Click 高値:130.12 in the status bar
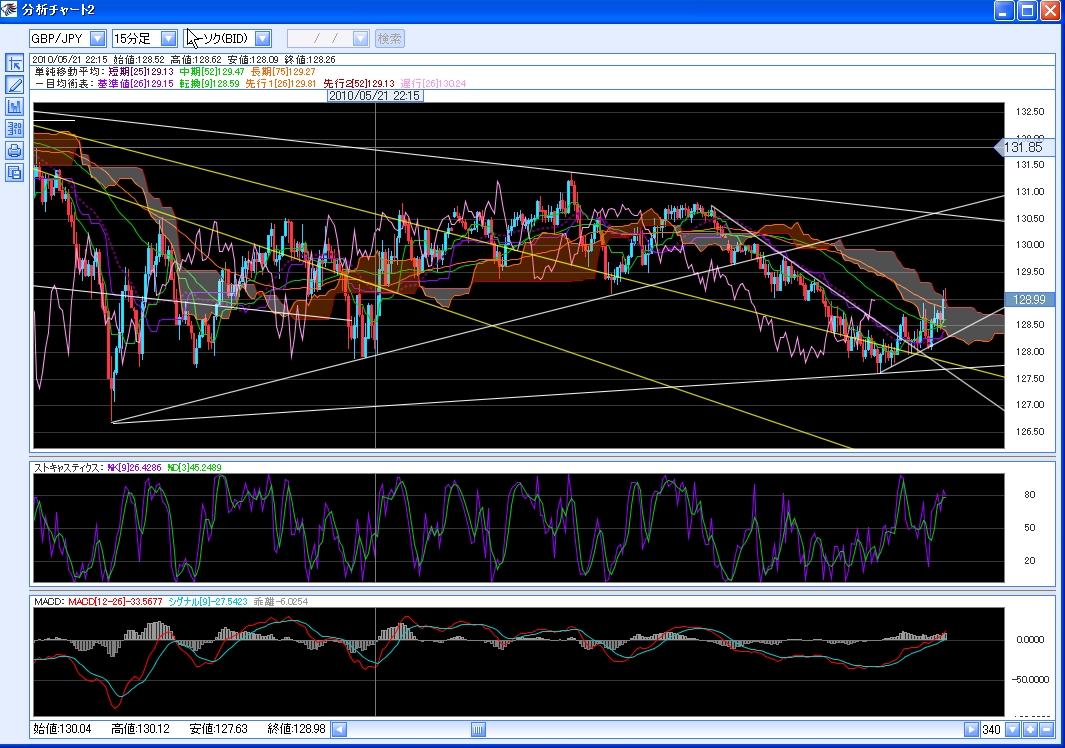Image resolution: width=1065 pixels, height=748 pixels. (140, 729)
